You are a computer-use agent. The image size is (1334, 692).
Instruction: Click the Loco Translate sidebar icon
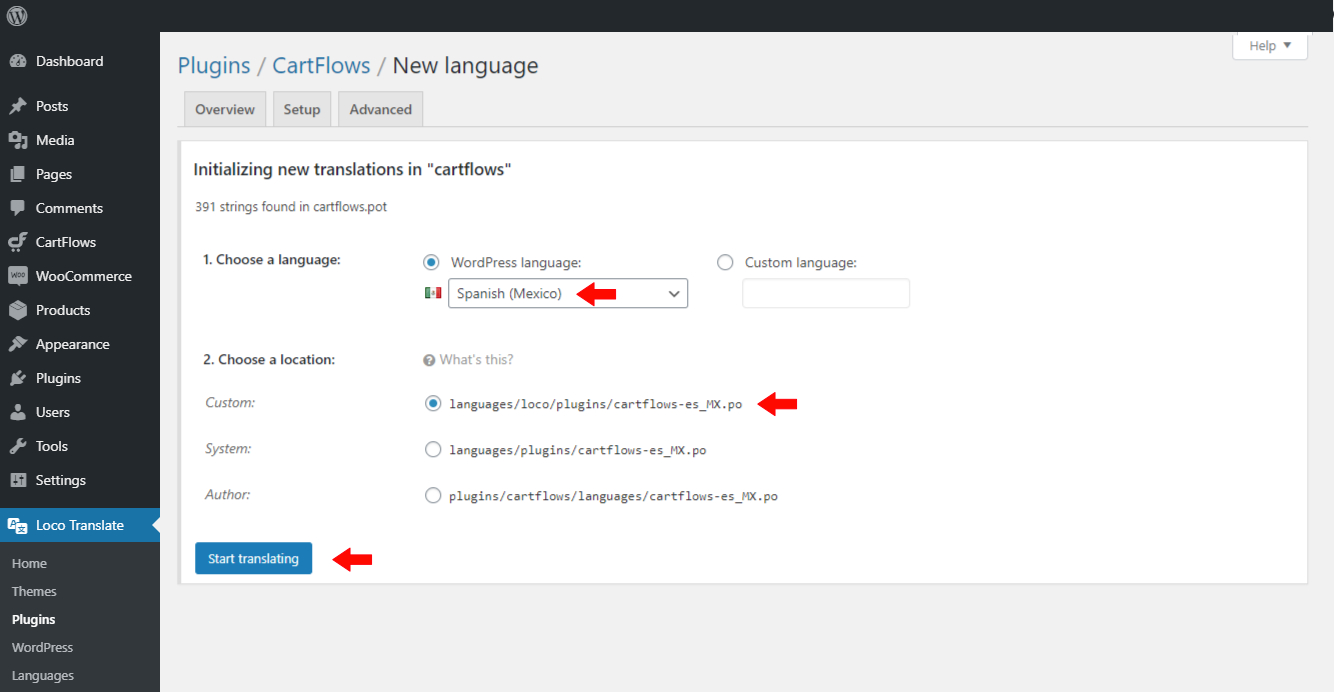(x=18, y=524)
